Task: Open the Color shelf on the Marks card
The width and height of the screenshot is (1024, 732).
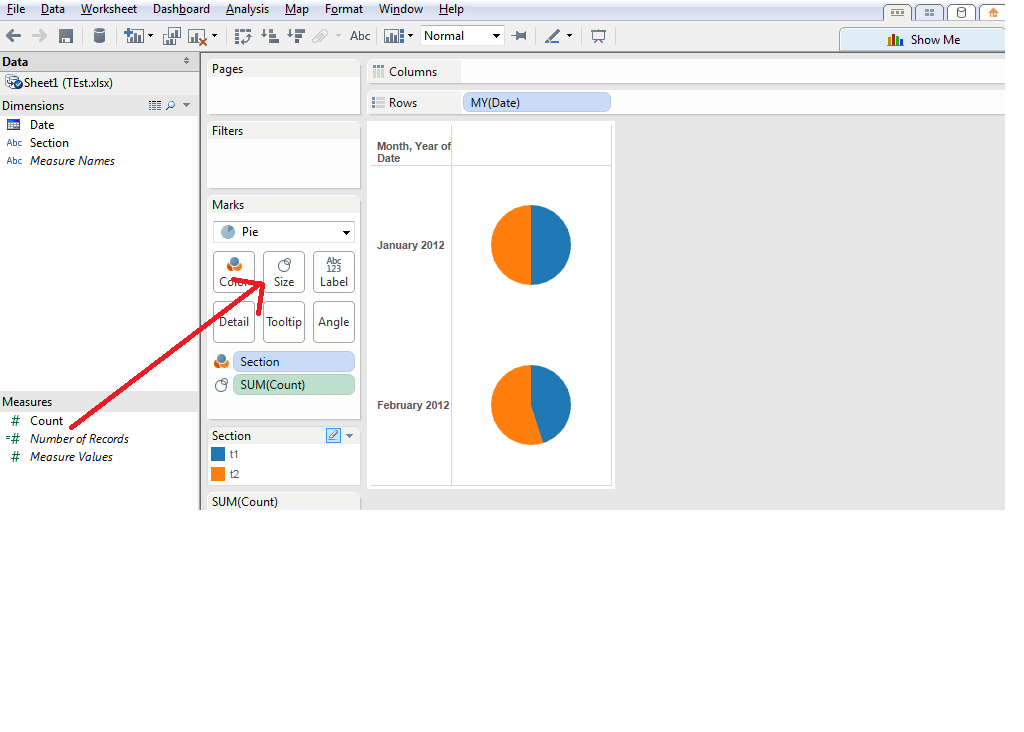Action: [233, 271]
